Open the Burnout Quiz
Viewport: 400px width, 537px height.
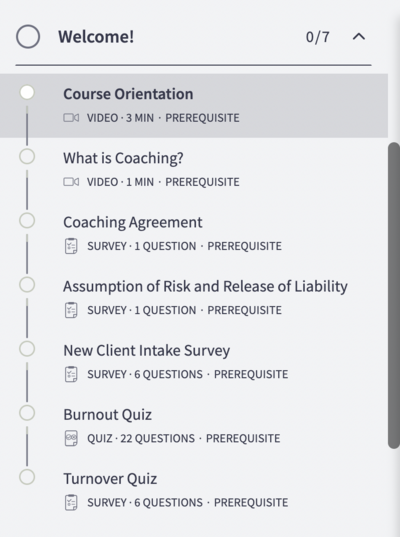click(x=194, y=426)
